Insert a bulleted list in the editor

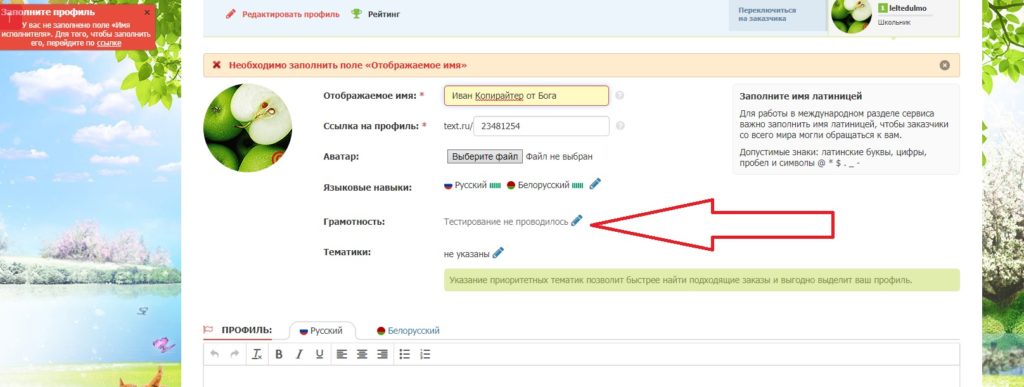tap(405, 354)
